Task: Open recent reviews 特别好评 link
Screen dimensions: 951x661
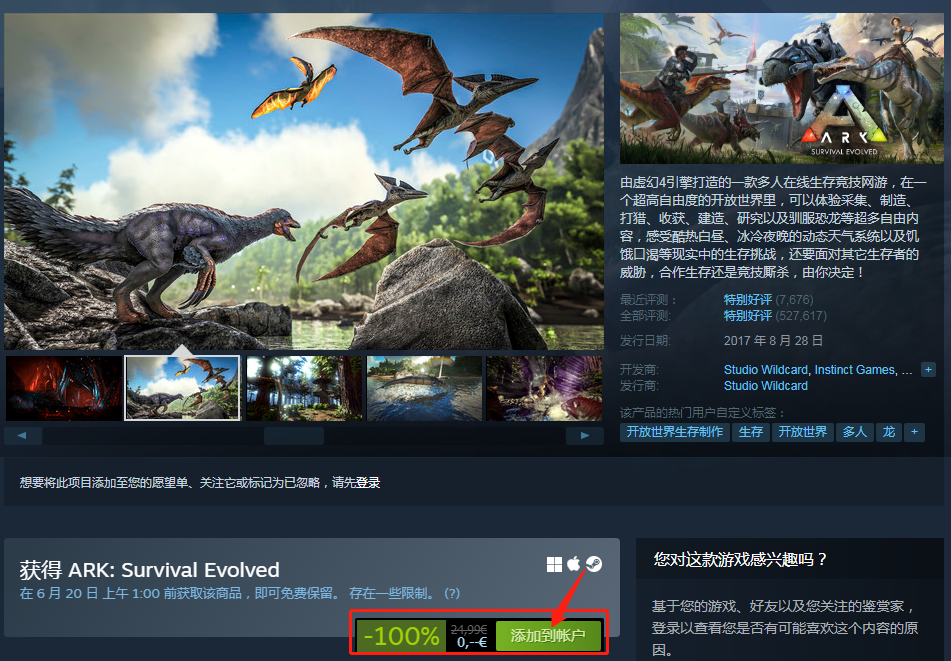Action: (748, 300)
